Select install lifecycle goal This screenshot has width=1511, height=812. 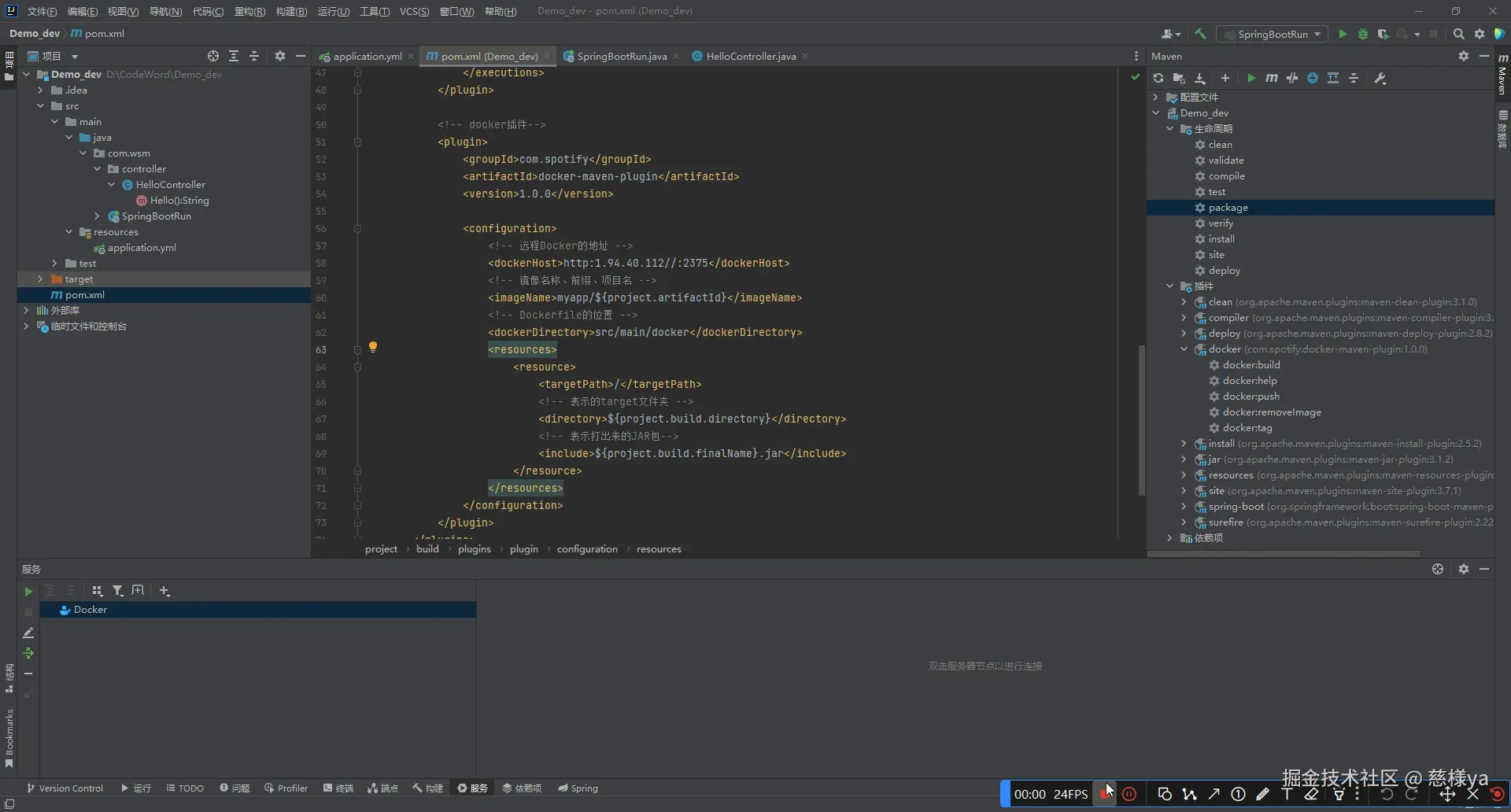coord(1221,239)
